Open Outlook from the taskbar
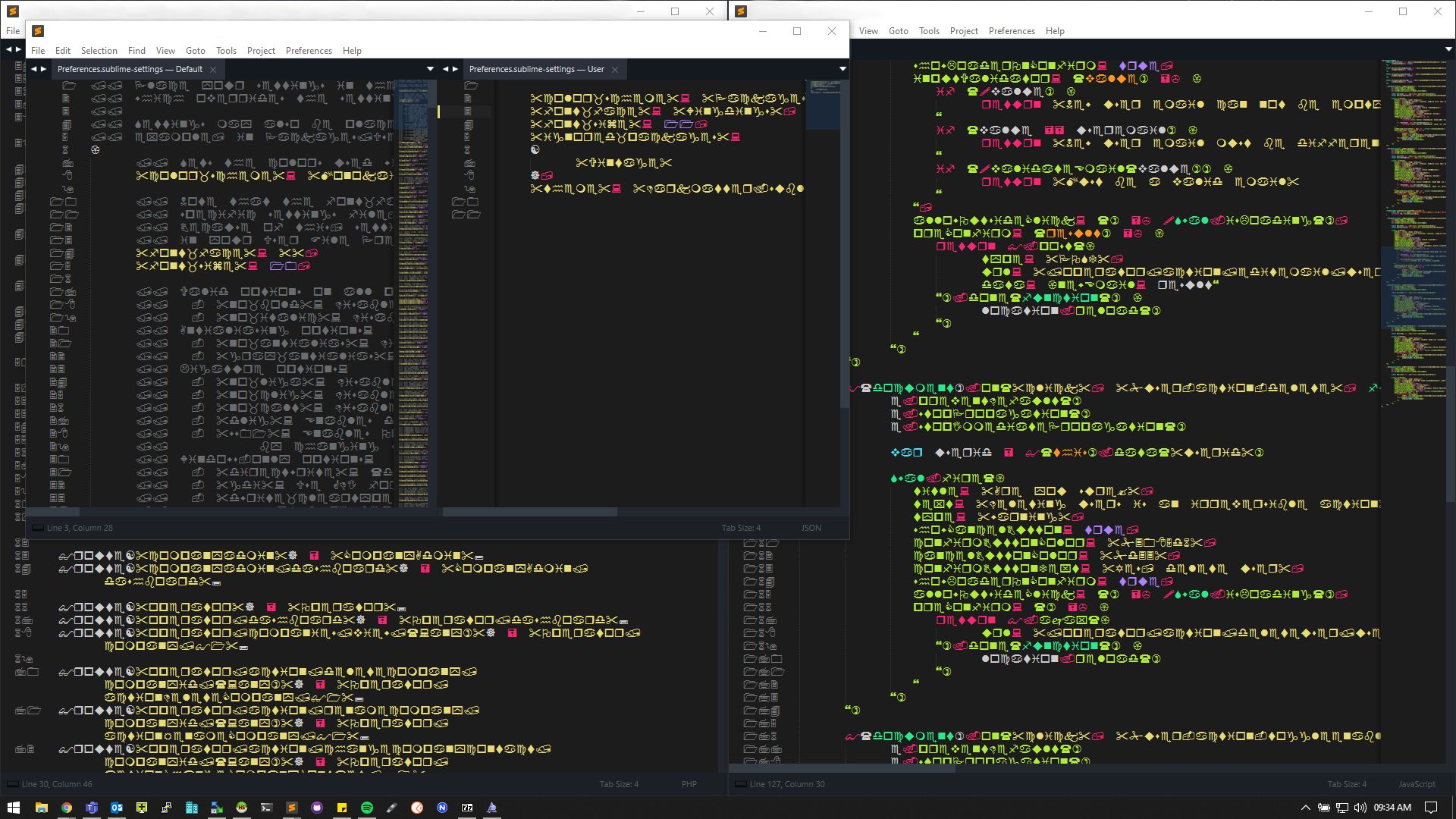This screenshot has width=1456, height=819. coord(117,808)
